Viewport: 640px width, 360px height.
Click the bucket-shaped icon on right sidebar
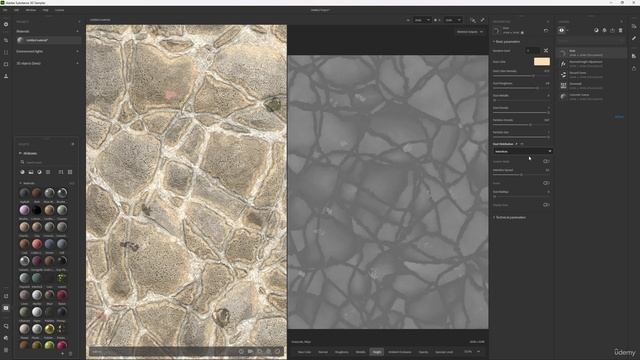click(634, 68)
